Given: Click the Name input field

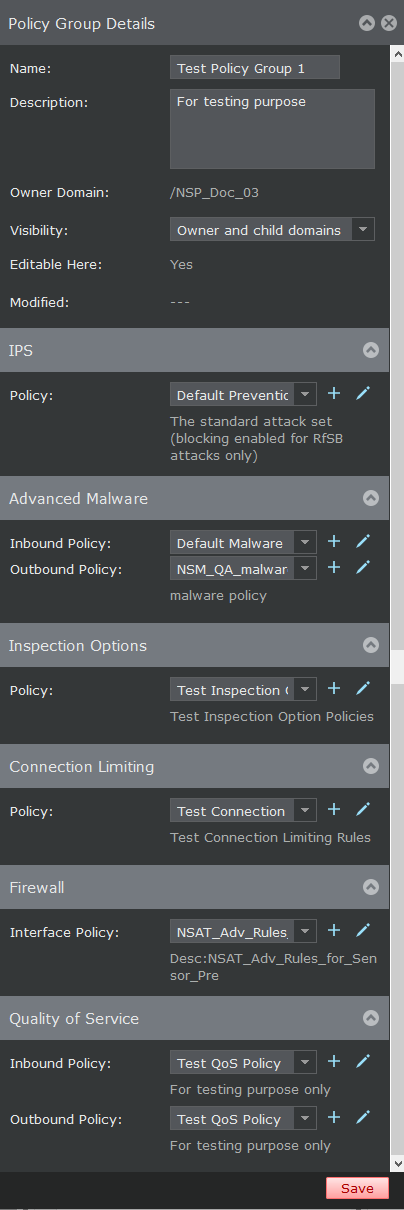Looking at the screenshot, I should point(255,67).
